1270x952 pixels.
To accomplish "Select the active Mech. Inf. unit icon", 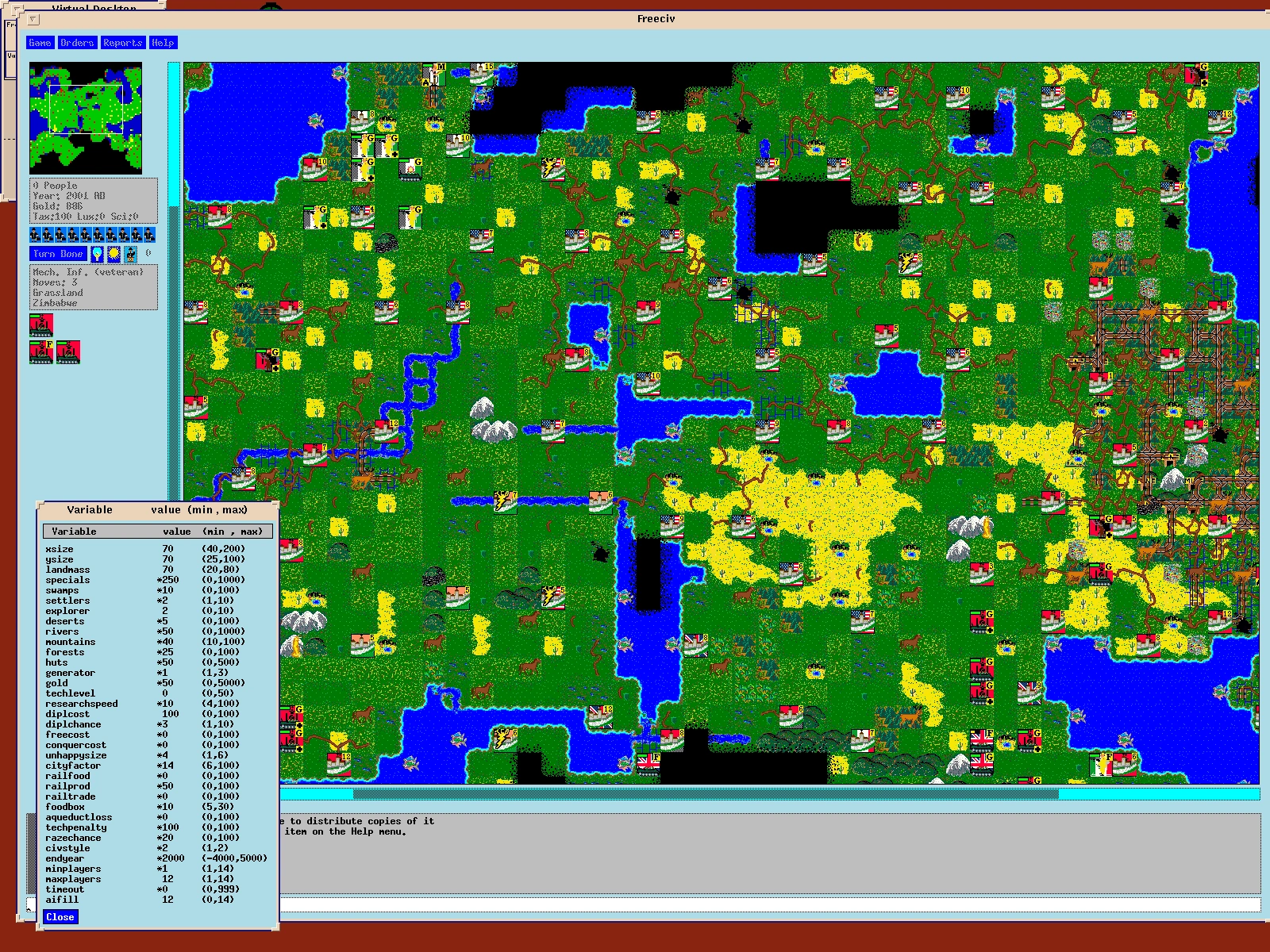I will click(x=41, y=325).
